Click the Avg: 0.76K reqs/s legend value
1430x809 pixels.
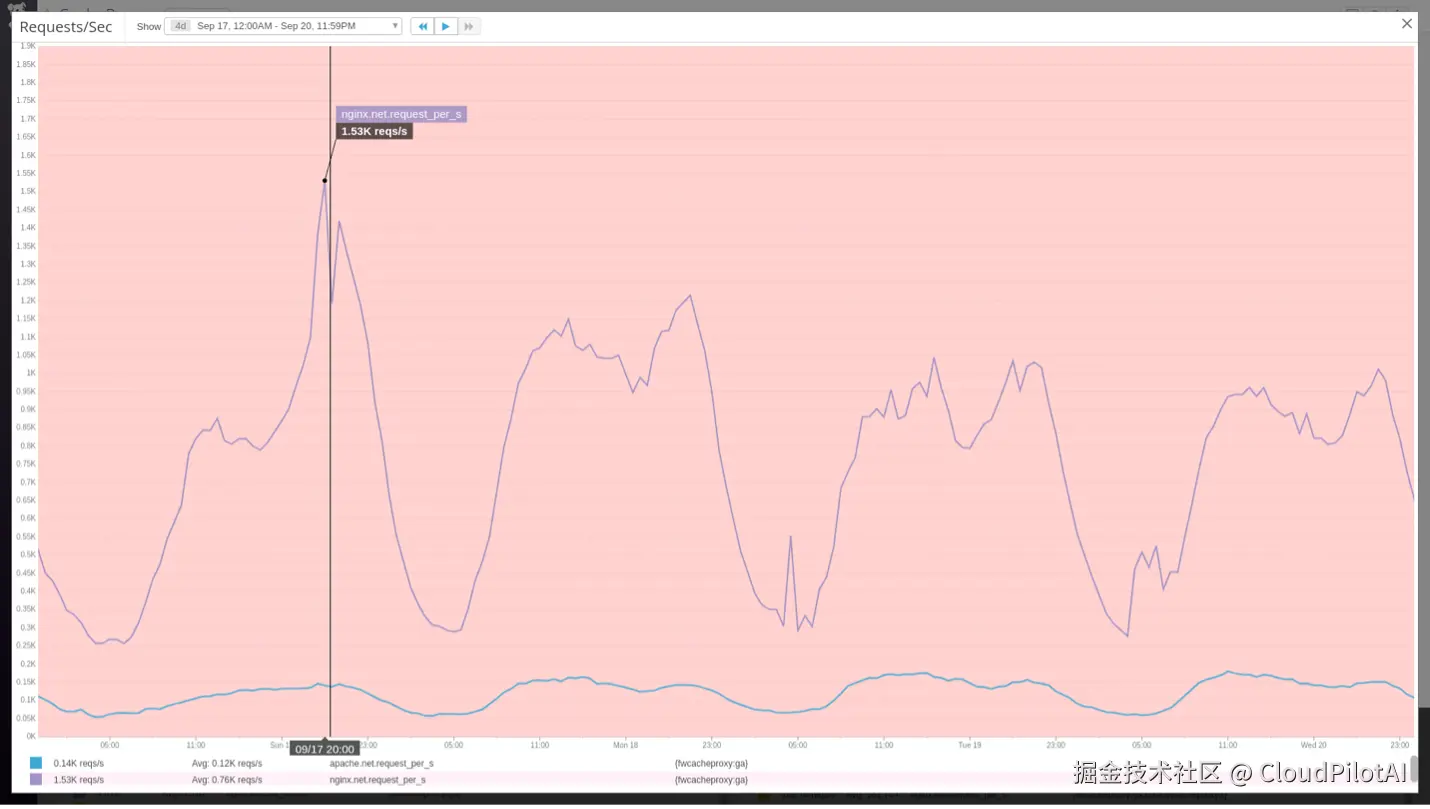(227, 779)
